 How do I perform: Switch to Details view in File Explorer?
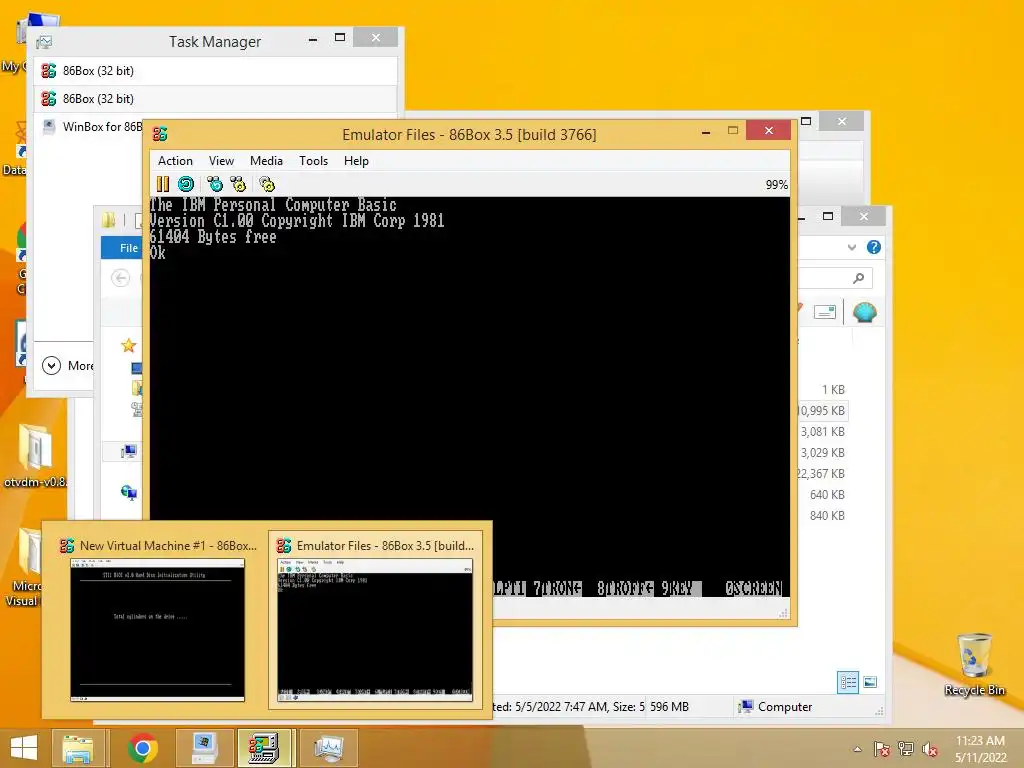click(848, 682)
